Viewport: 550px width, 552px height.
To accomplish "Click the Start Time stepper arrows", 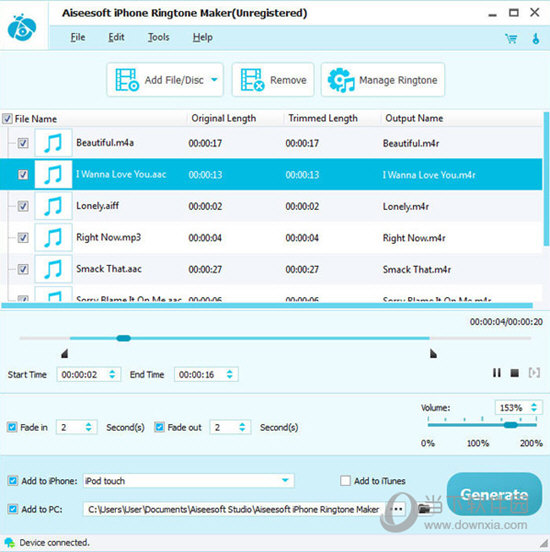I will [x=112, y=374].
